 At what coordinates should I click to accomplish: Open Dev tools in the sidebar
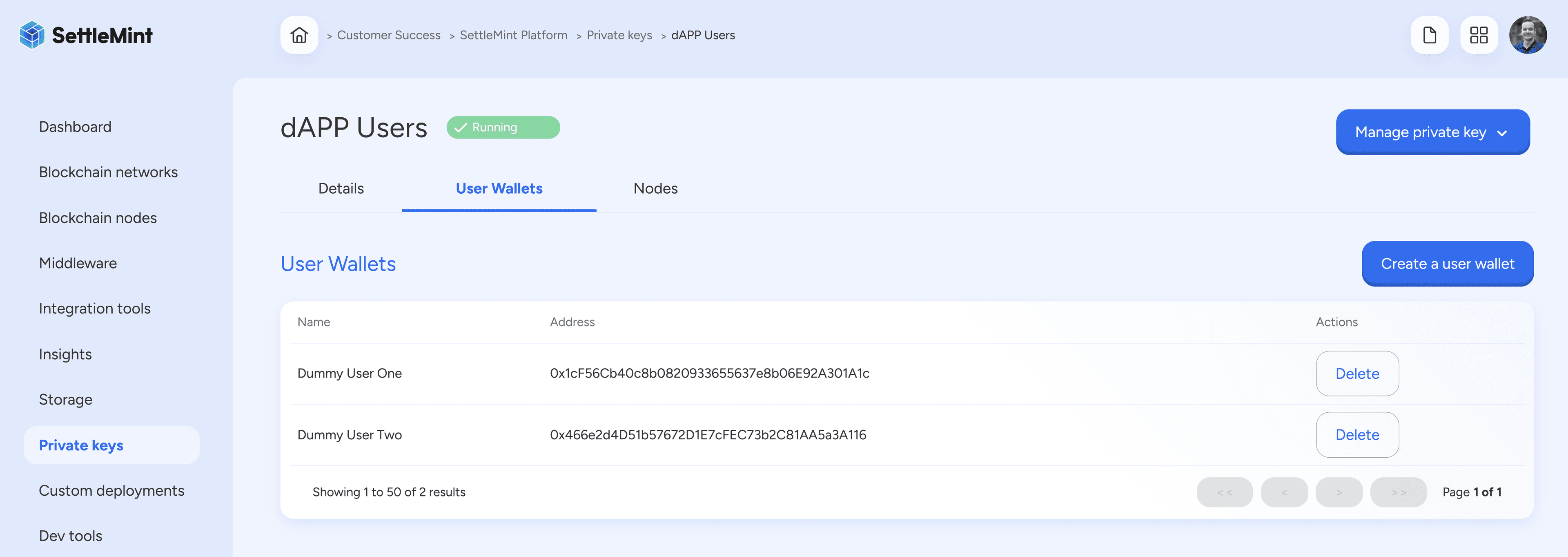(71, 536)
